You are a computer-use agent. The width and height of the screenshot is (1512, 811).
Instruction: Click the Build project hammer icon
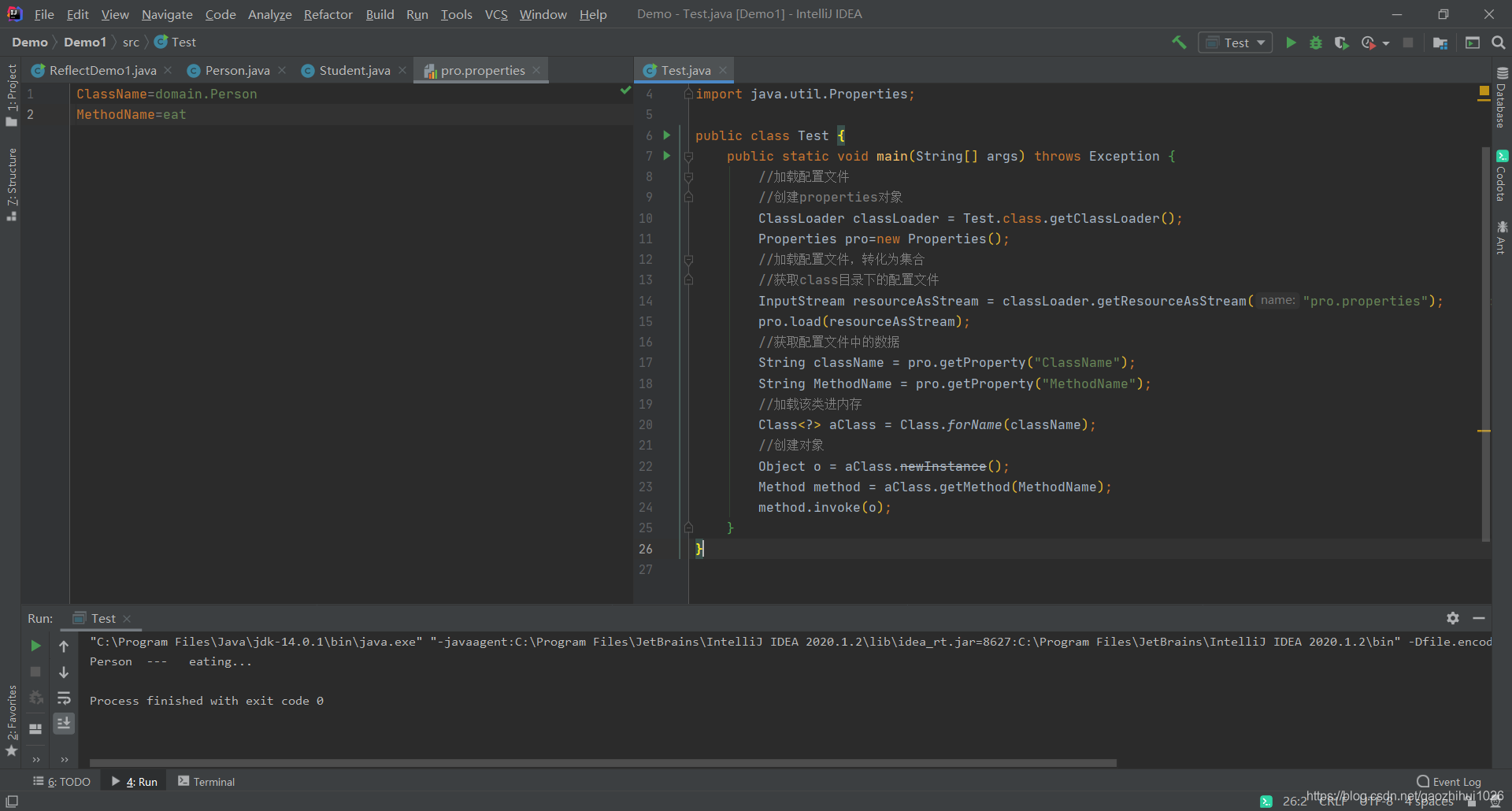(x=1179, y=43)
